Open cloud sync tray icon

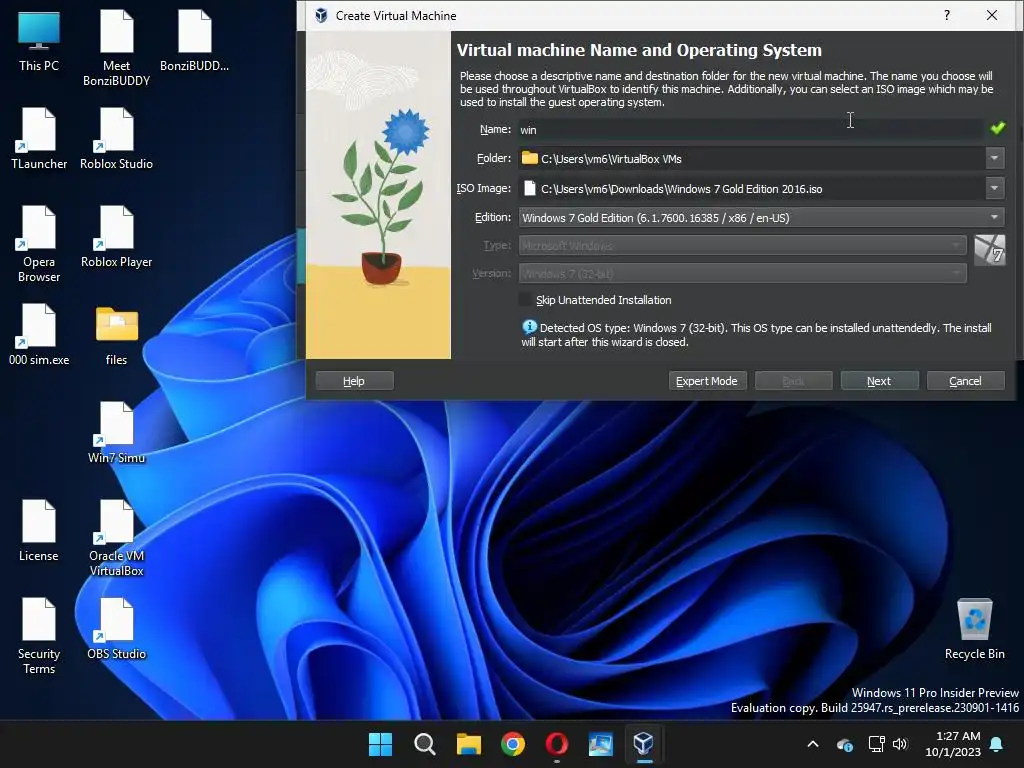(844, 744)
